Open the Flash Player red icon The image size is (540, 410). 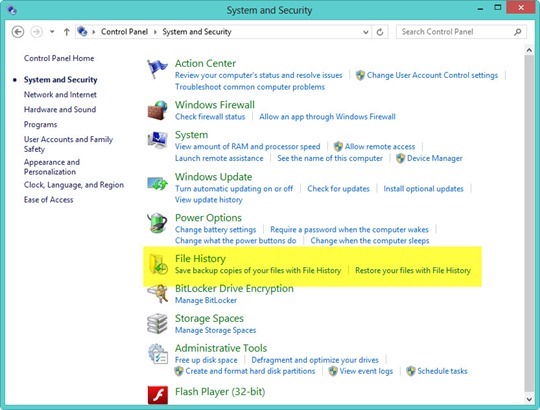(158, 395)
